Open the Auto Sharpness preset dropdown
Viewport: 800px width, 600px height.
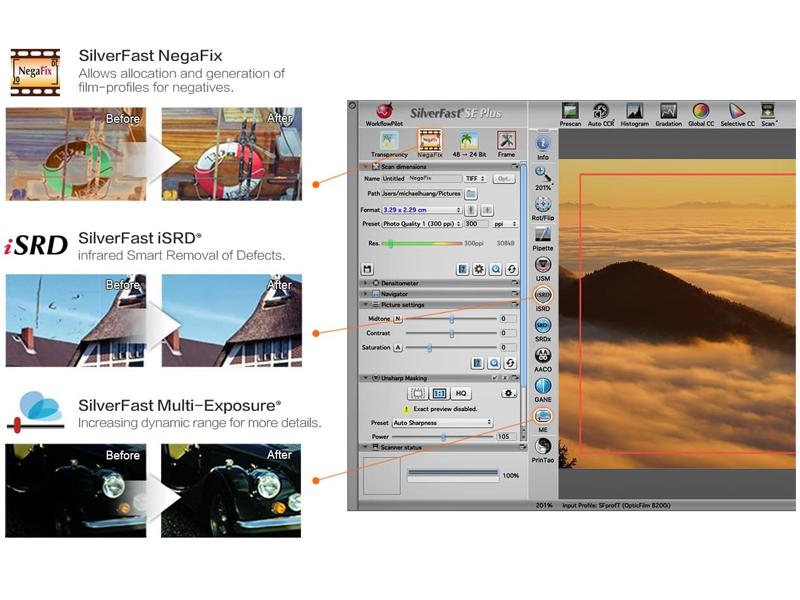[x=442, y=423]
